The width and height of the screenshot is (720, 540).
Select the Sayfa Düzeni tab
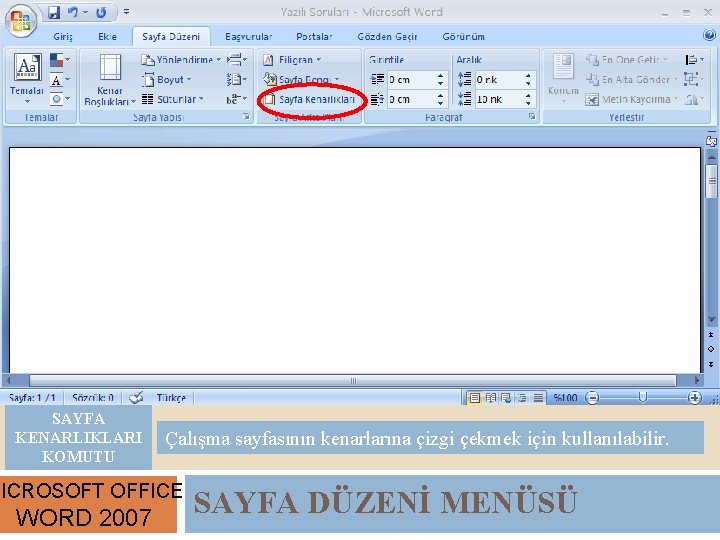point(171,37)
